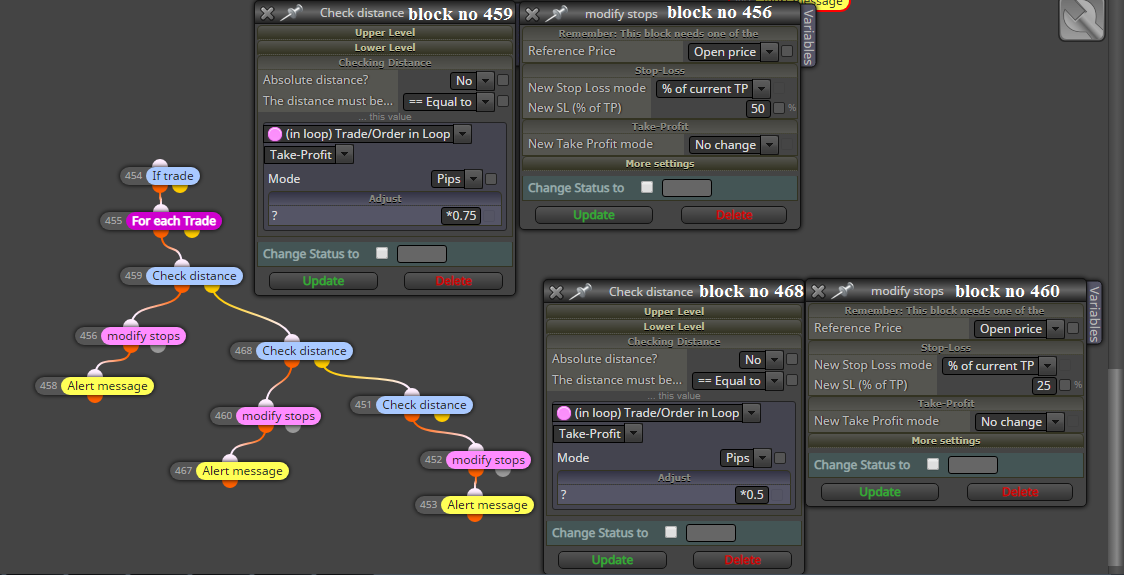Click pin icon on block 456 panel
This screenshot has width=1124, height=575.
556,12
